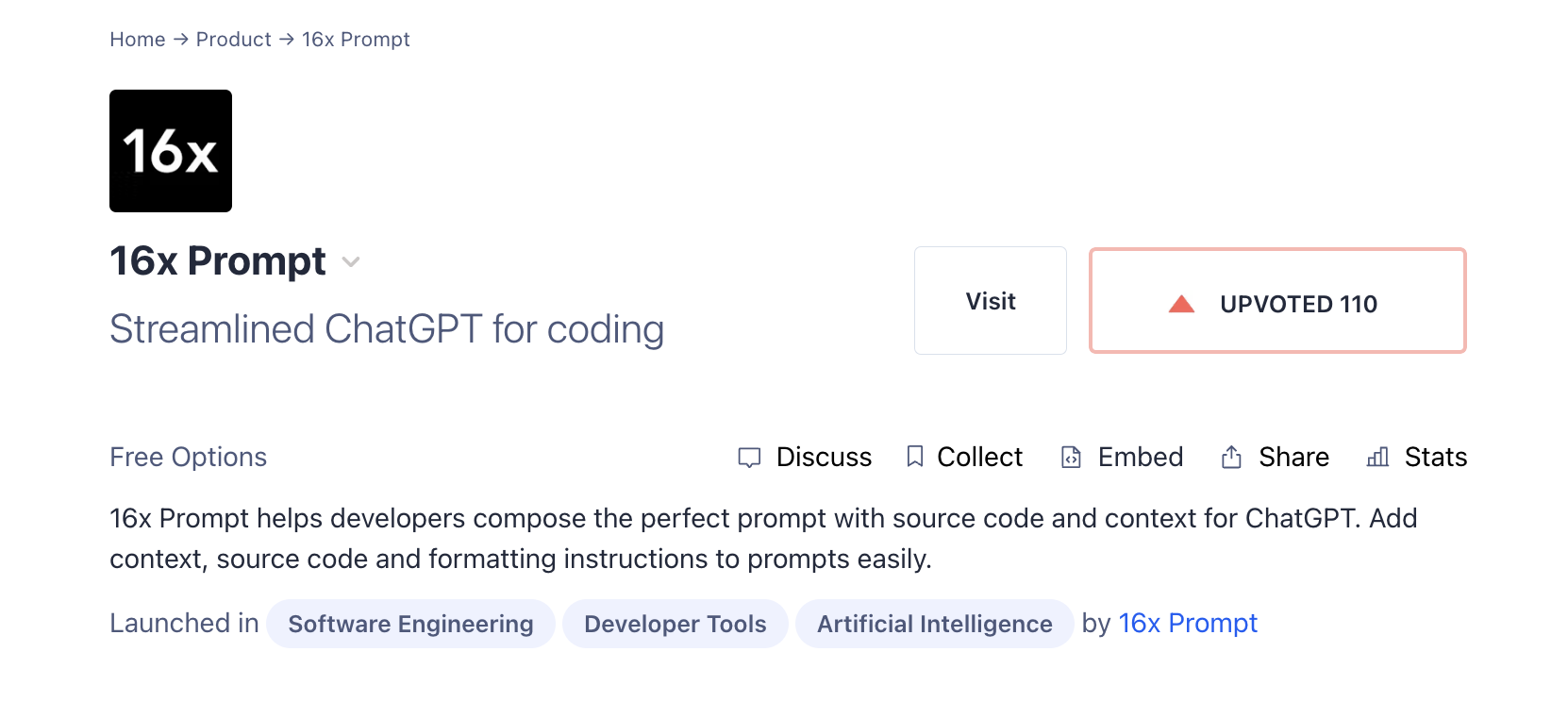Toggle the upvote on UPVOTED 110

click(x=1276, y=300)
